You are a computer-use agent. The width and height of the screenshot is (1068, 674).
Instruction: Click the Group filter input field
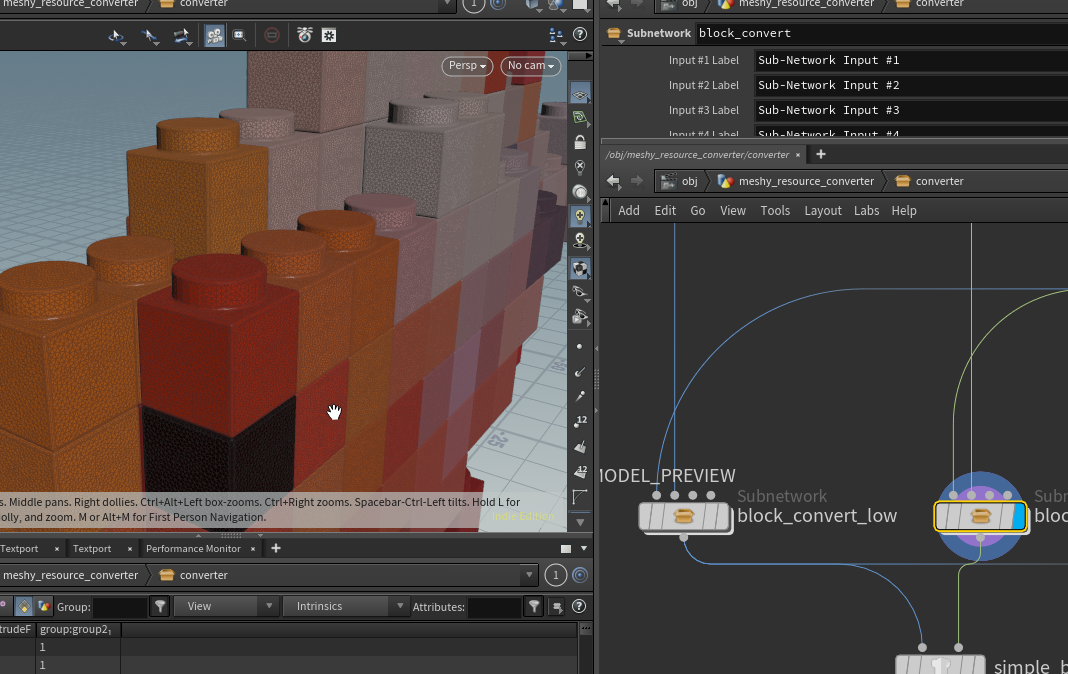click(120, 607)
